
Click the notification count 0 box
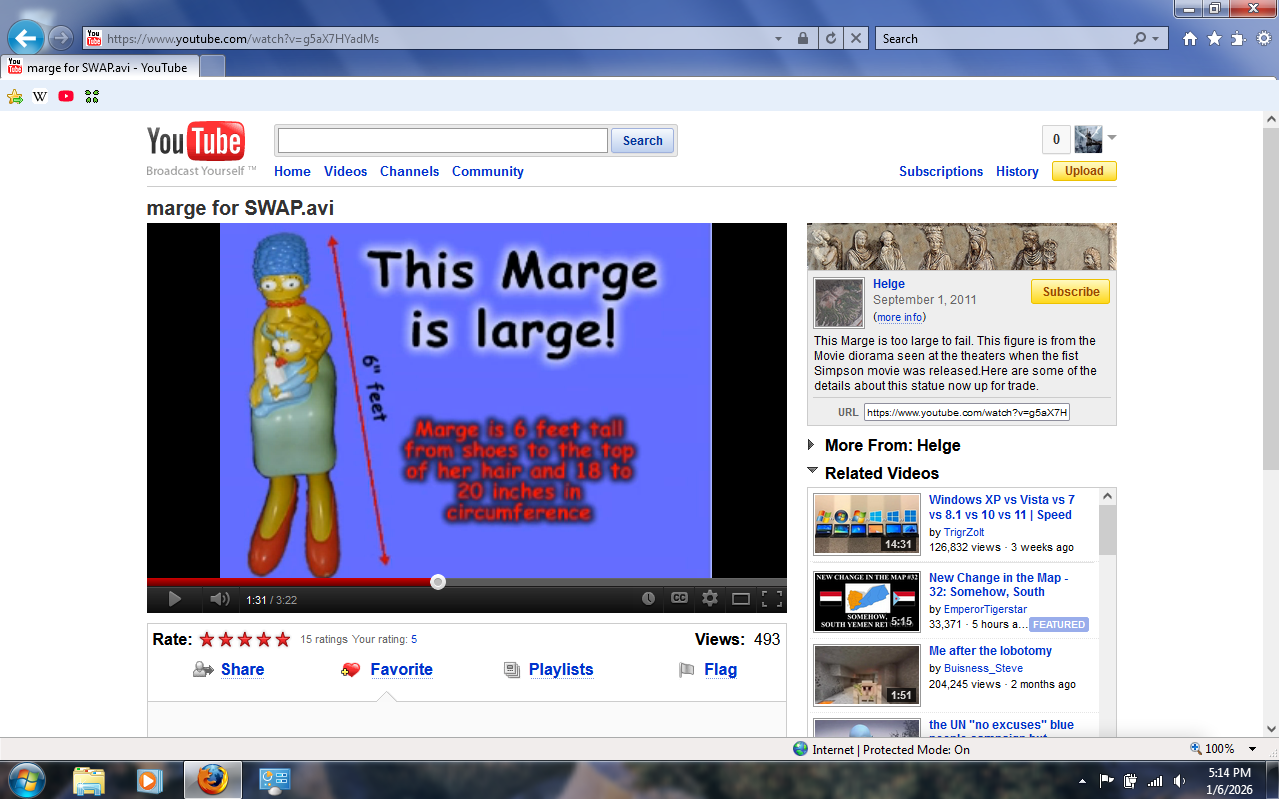tap(1056, 140)
